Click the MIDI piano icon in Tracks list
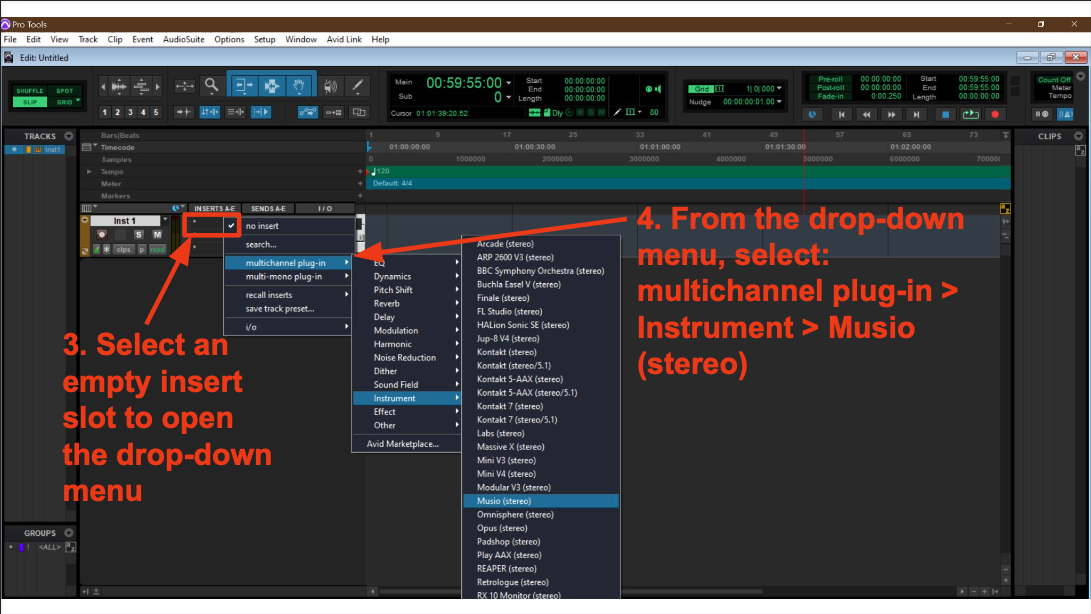Viewport: 1091px width, 614px height. pos(38,150)
